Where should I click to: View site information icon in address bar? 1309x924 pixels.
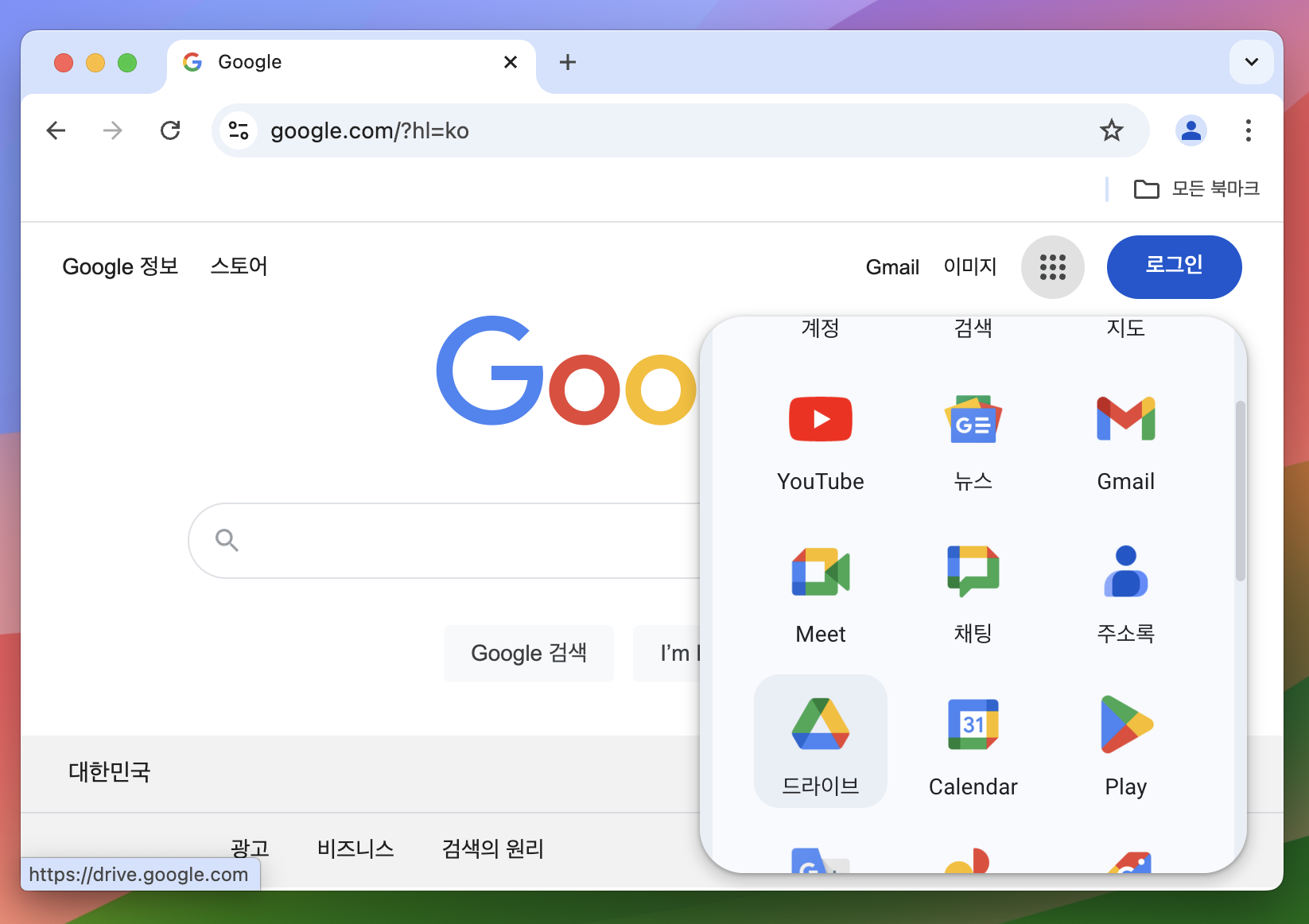coord(238,130)
